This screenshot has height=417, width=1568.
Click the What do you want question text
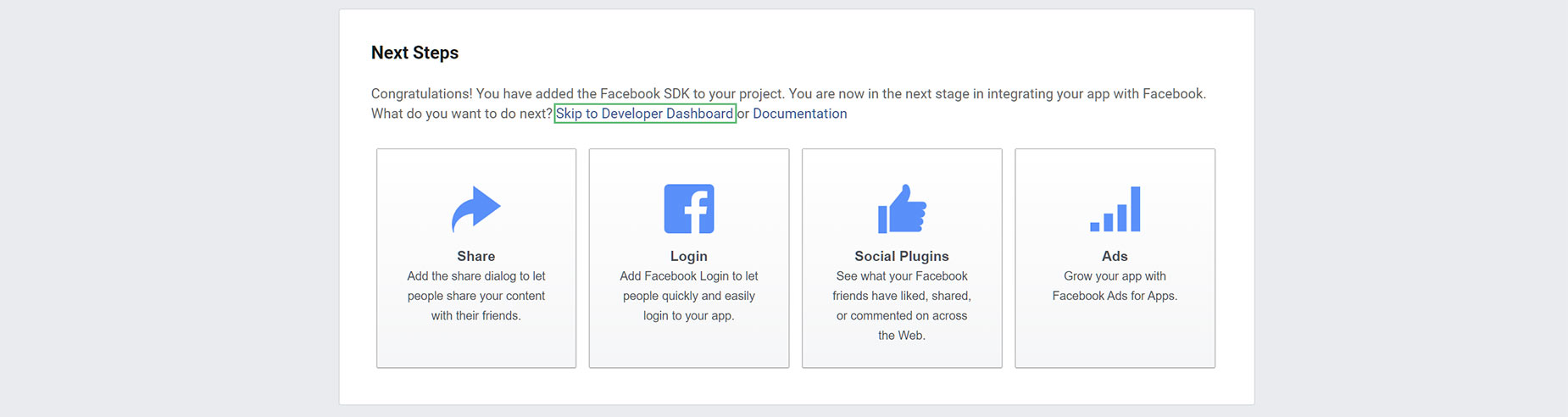(x=461, y=114)
